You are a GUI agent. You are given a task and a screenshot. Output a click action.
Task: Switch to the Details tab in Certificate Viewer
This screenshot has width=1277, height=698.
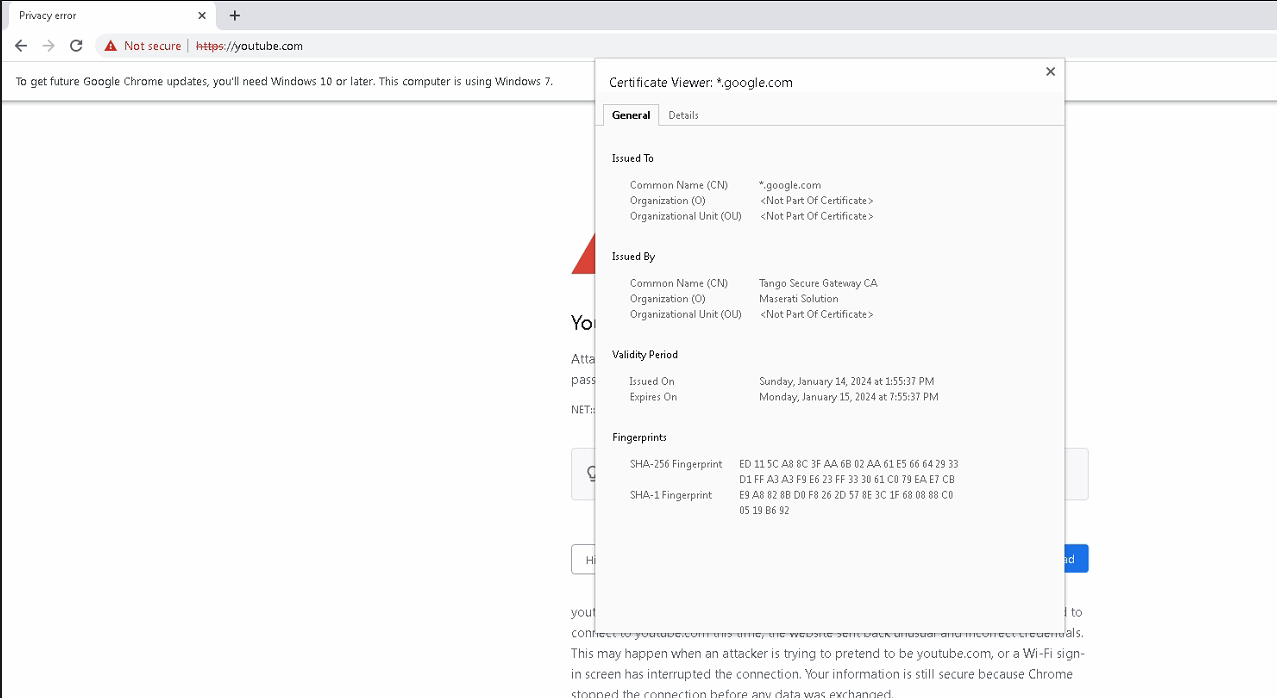coord(683,115)
